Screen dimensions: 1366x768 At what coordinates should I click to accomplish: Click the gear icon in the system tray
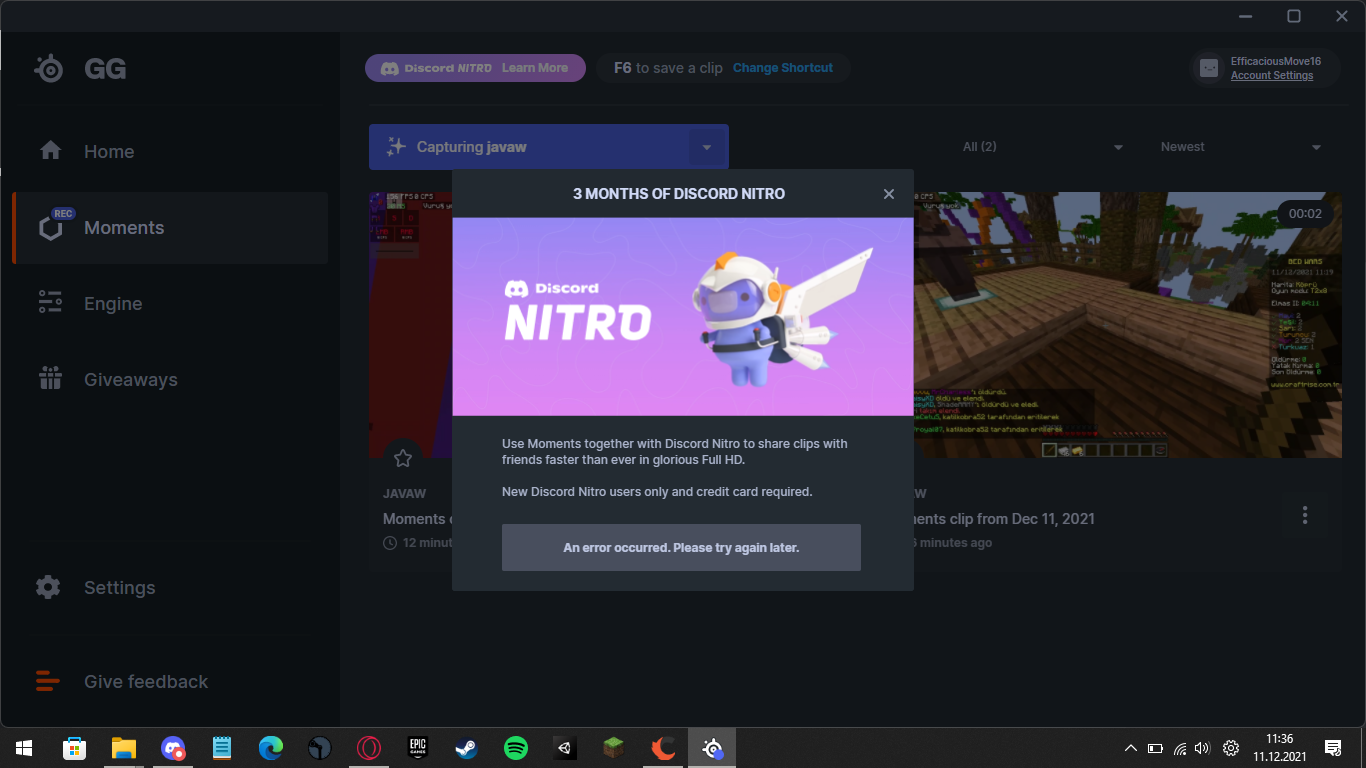1231,748
